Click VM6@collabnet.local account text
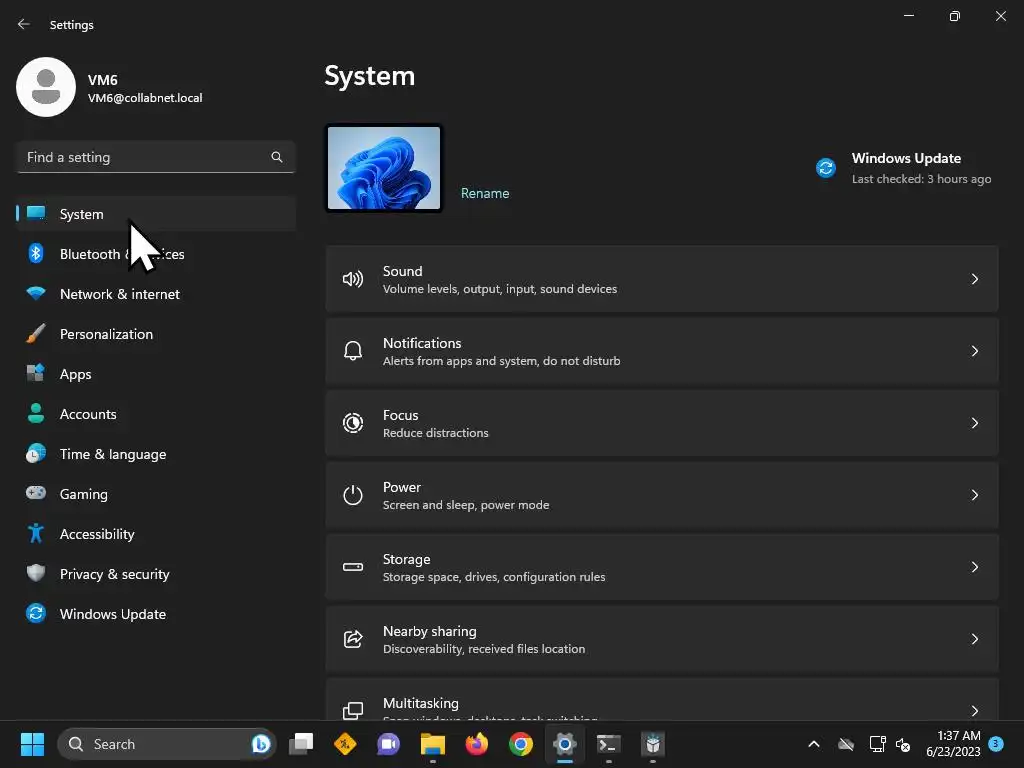1024x768 pixels. (145, 98)
